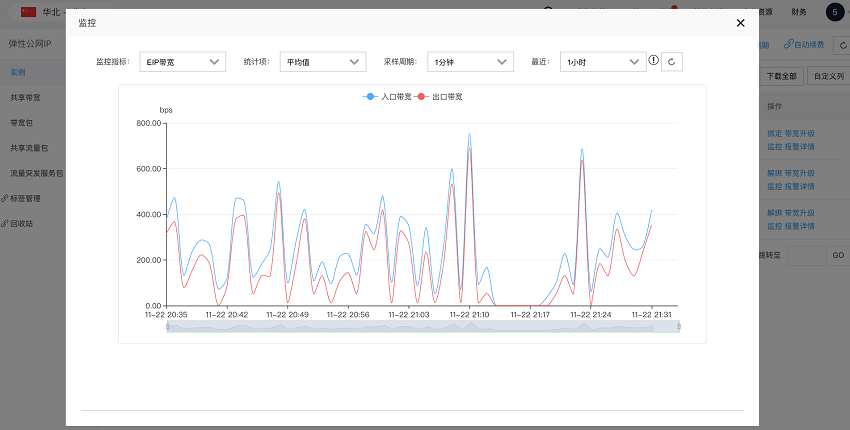
Task: Click the 跳转至 page number input field
Action: coord(806,255)
